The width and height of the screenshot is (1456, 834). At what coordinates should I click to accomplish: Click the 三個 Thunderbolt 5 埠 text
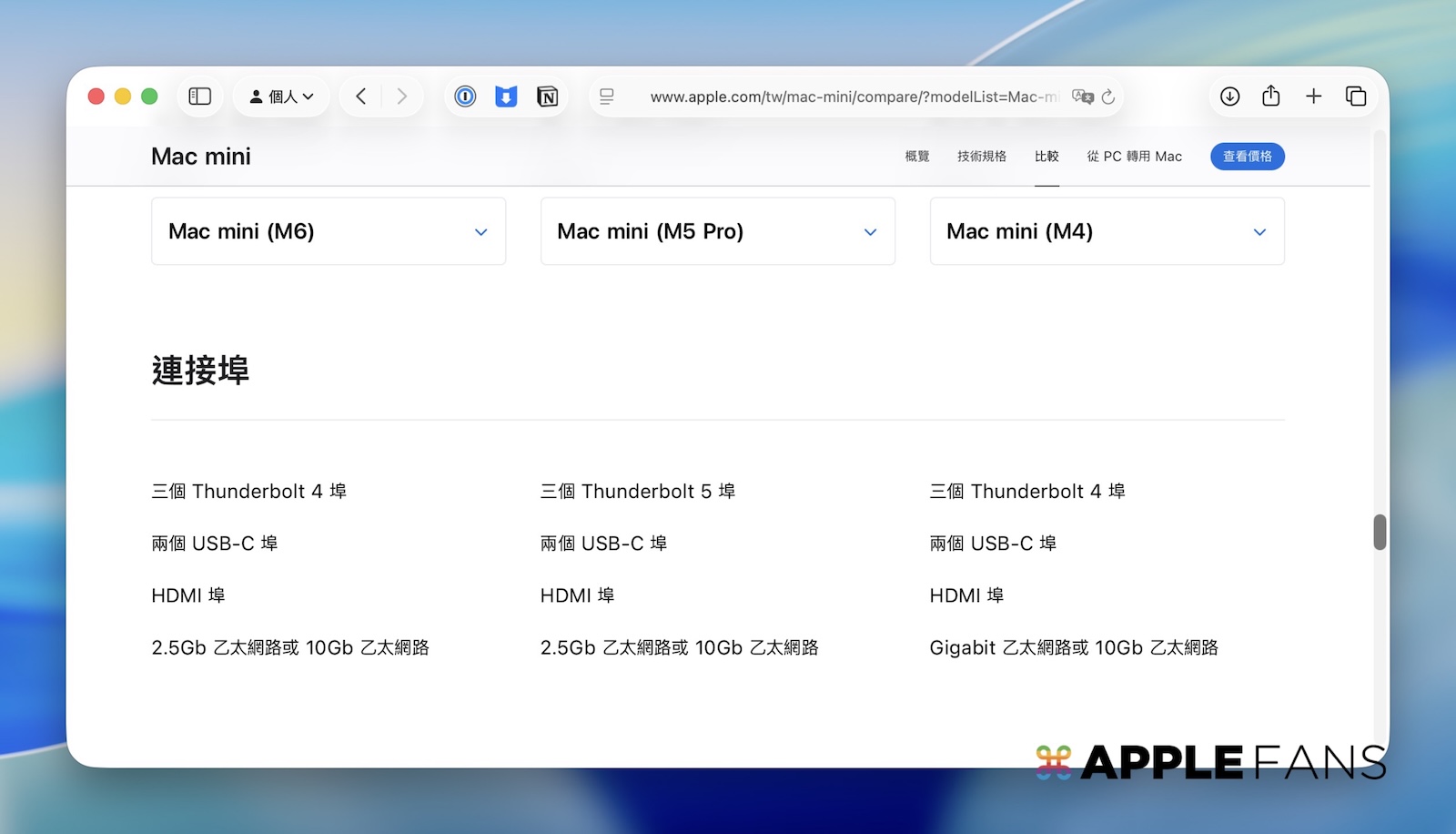(638, 492)
